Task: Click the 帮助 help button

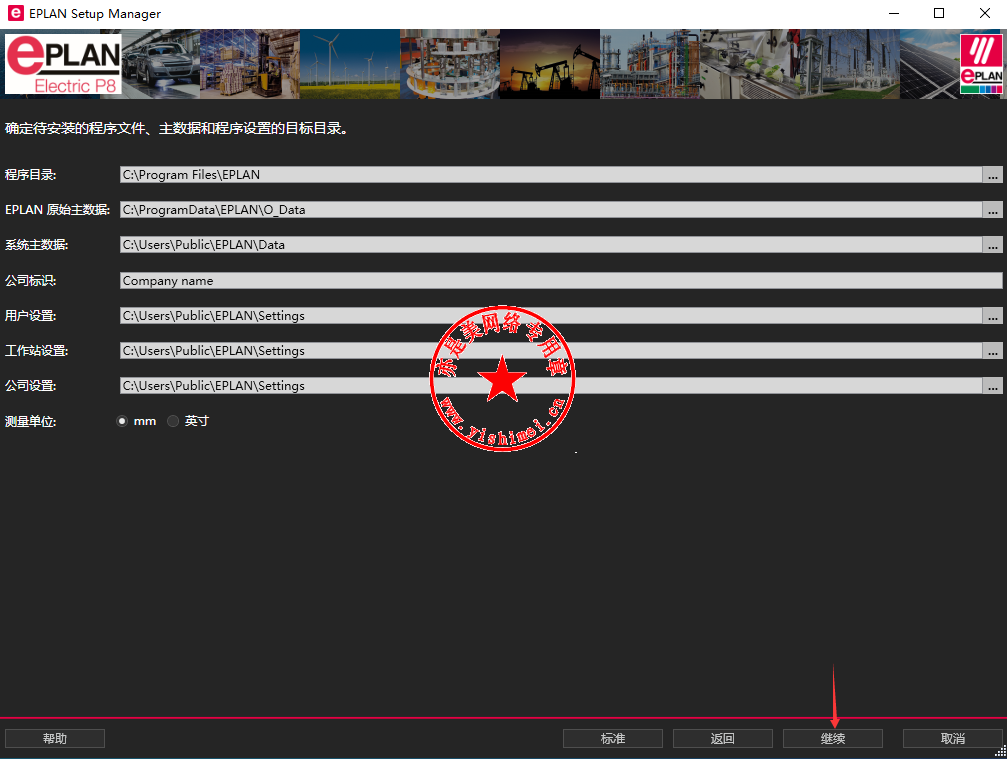Action: [55, 738]
